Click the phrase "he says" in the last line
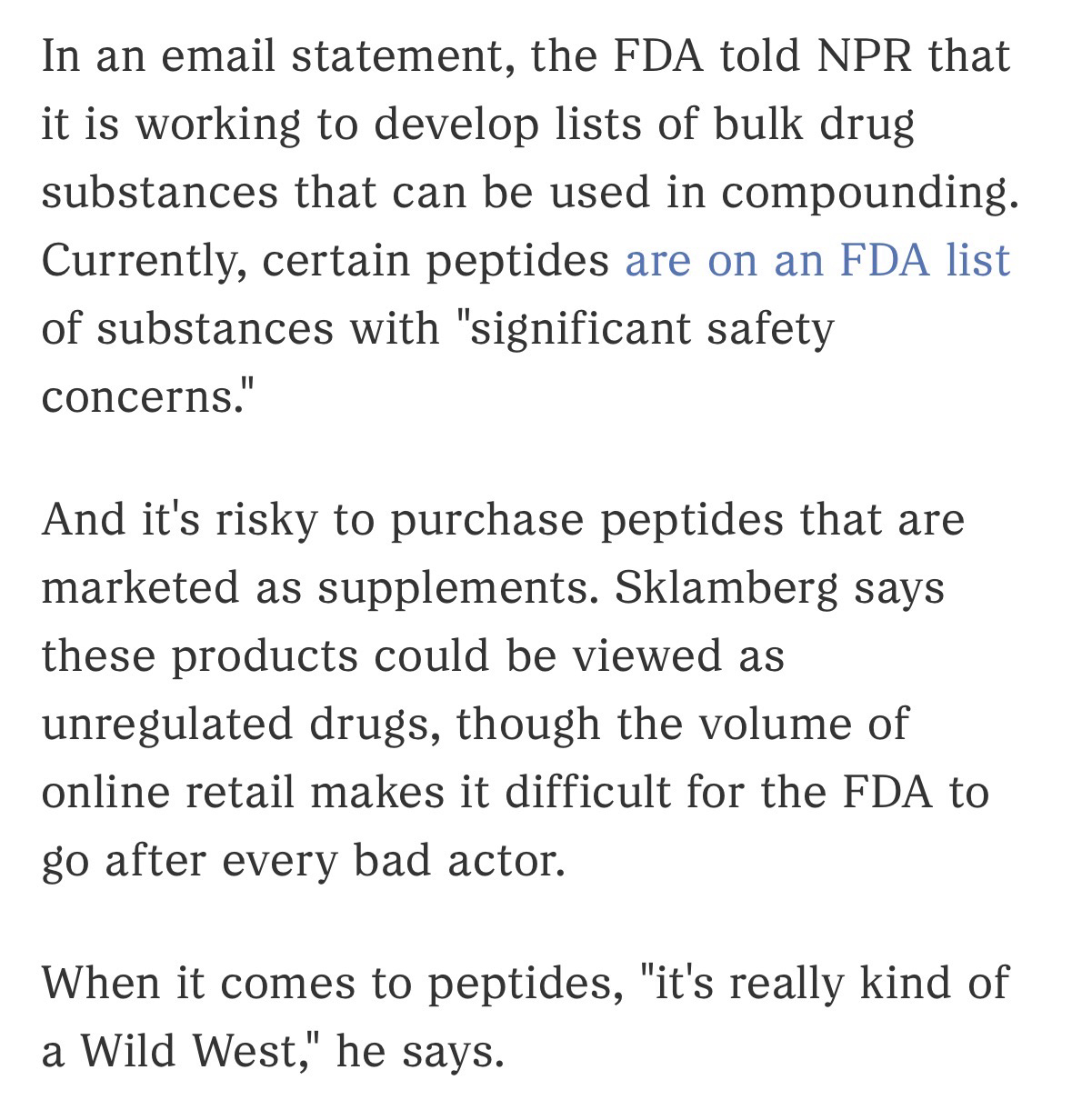The image size is (1072, 1120). click(419, 1052)
